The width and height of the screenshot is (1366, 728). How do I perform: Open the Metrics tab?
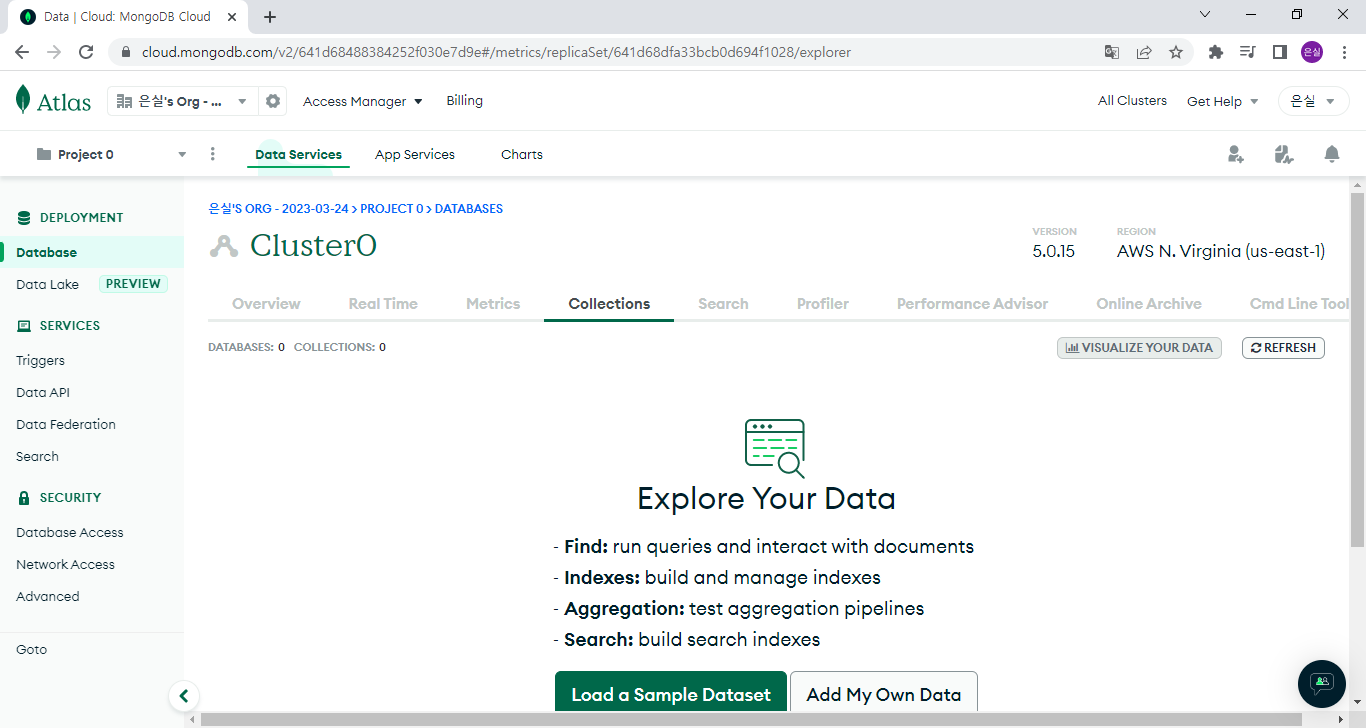click(493, 303)
